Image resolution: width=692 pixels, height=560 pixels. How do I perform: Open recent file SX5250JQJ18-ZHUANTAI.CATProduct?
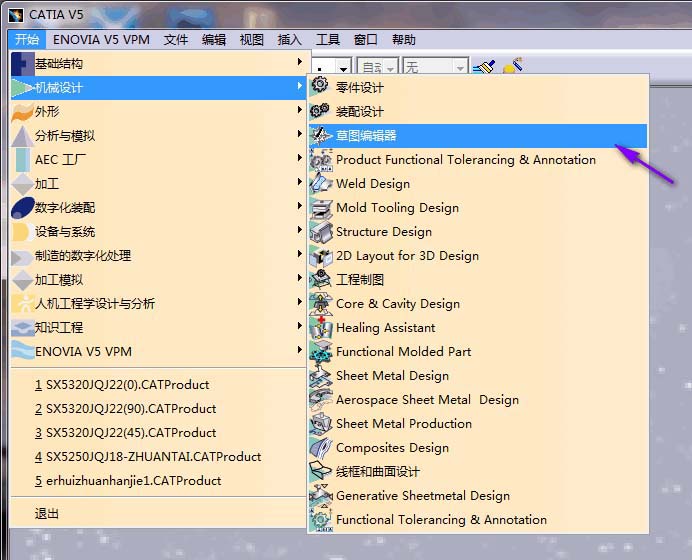158,457
